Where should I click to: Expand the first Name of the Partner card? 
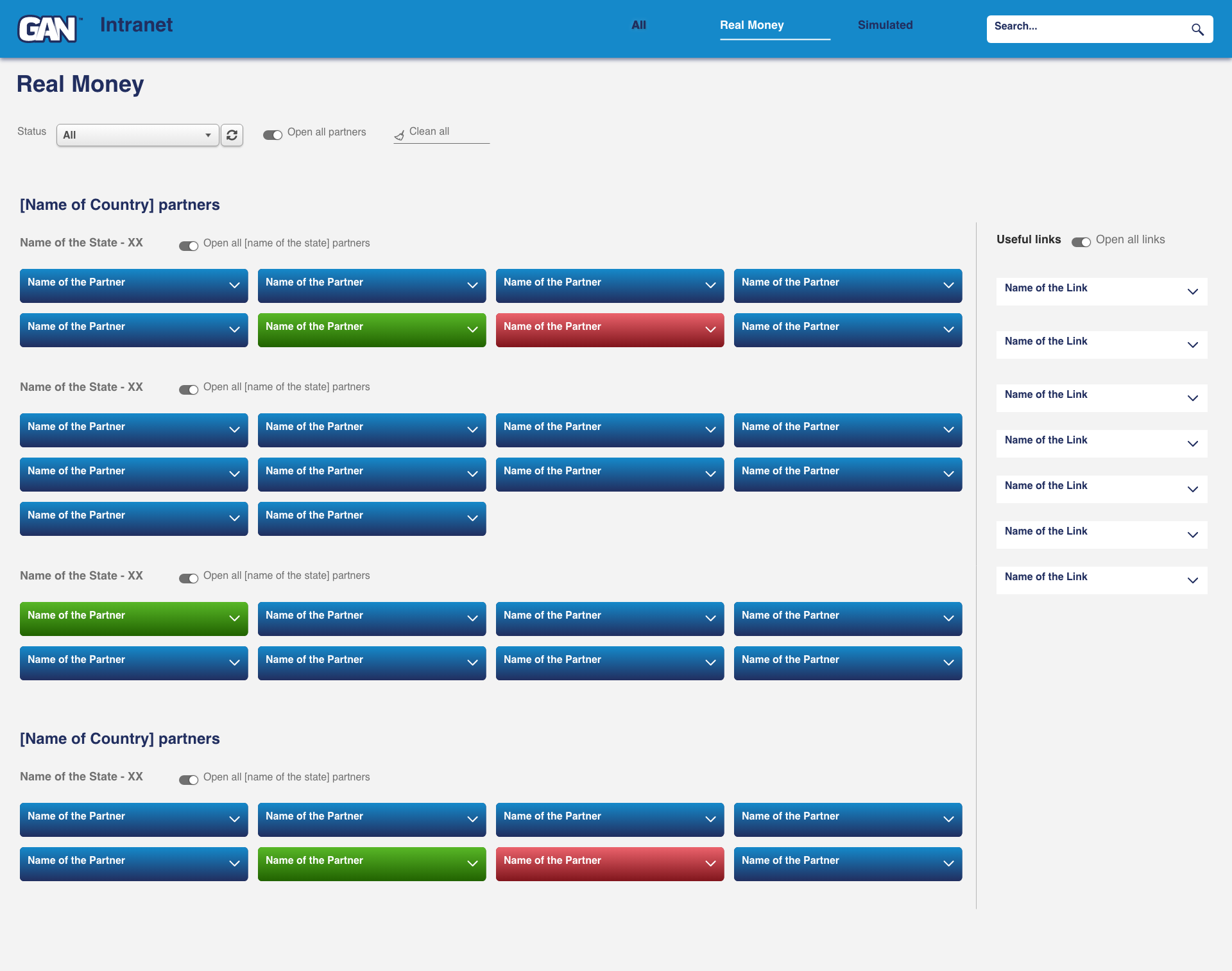tap(133, 286)
